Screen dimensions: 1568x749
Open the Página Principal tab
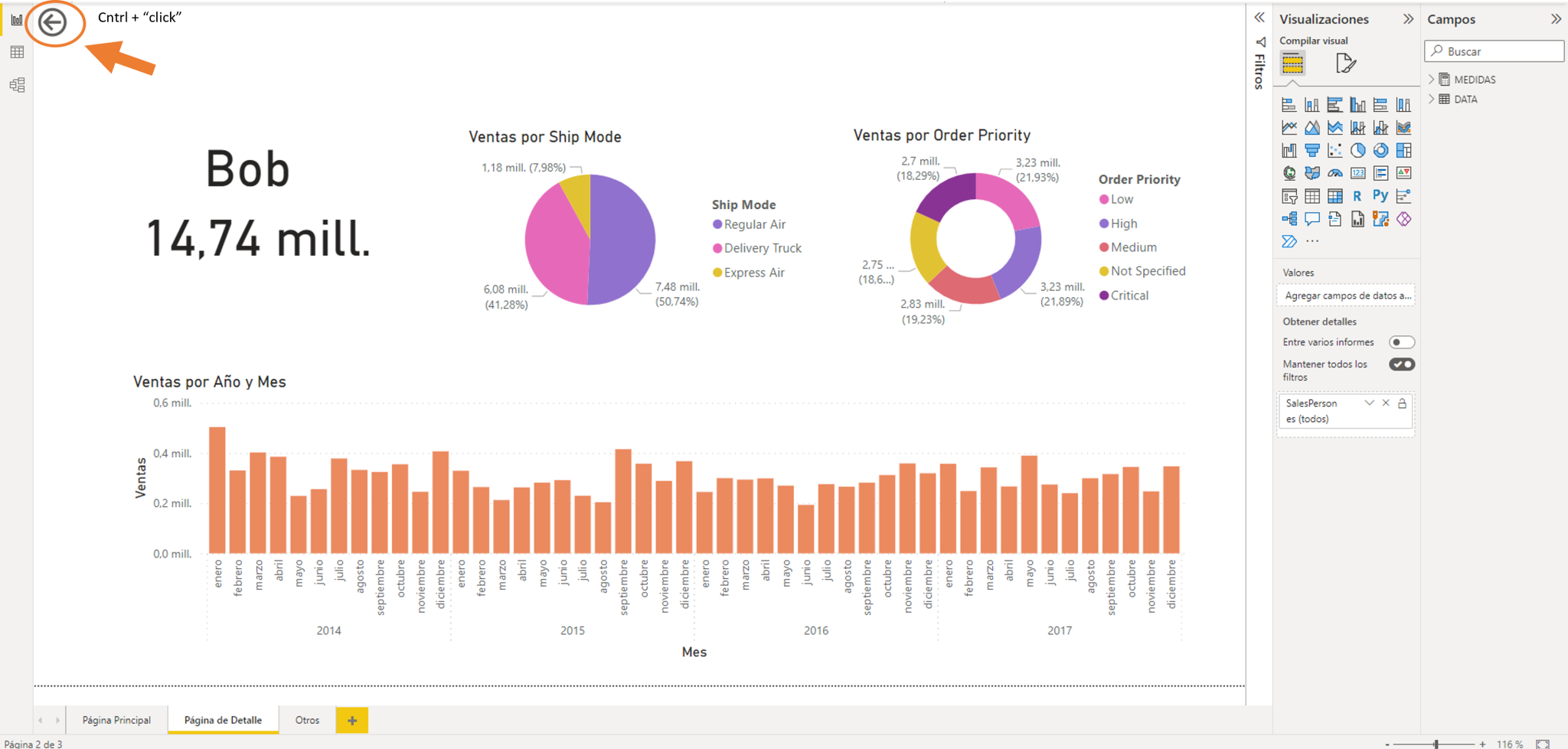116,720
